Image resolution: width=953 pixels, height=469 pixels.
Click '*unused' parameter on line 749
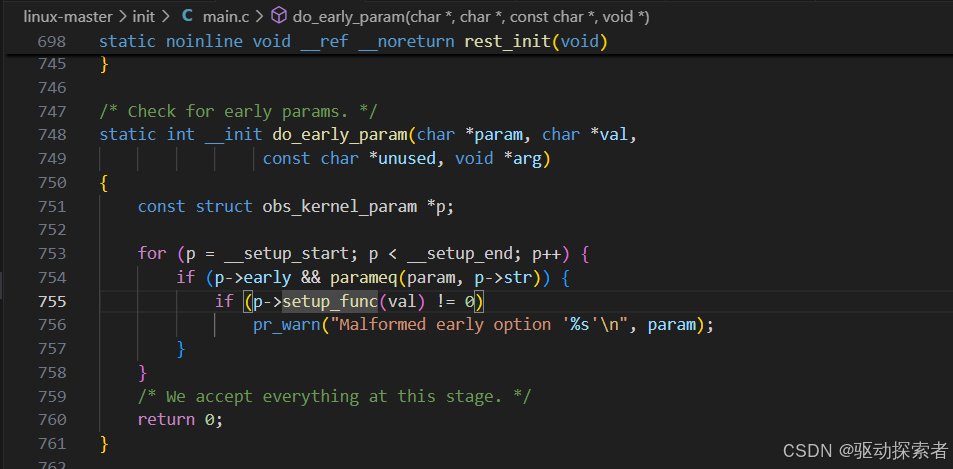(x=402, y=159)
